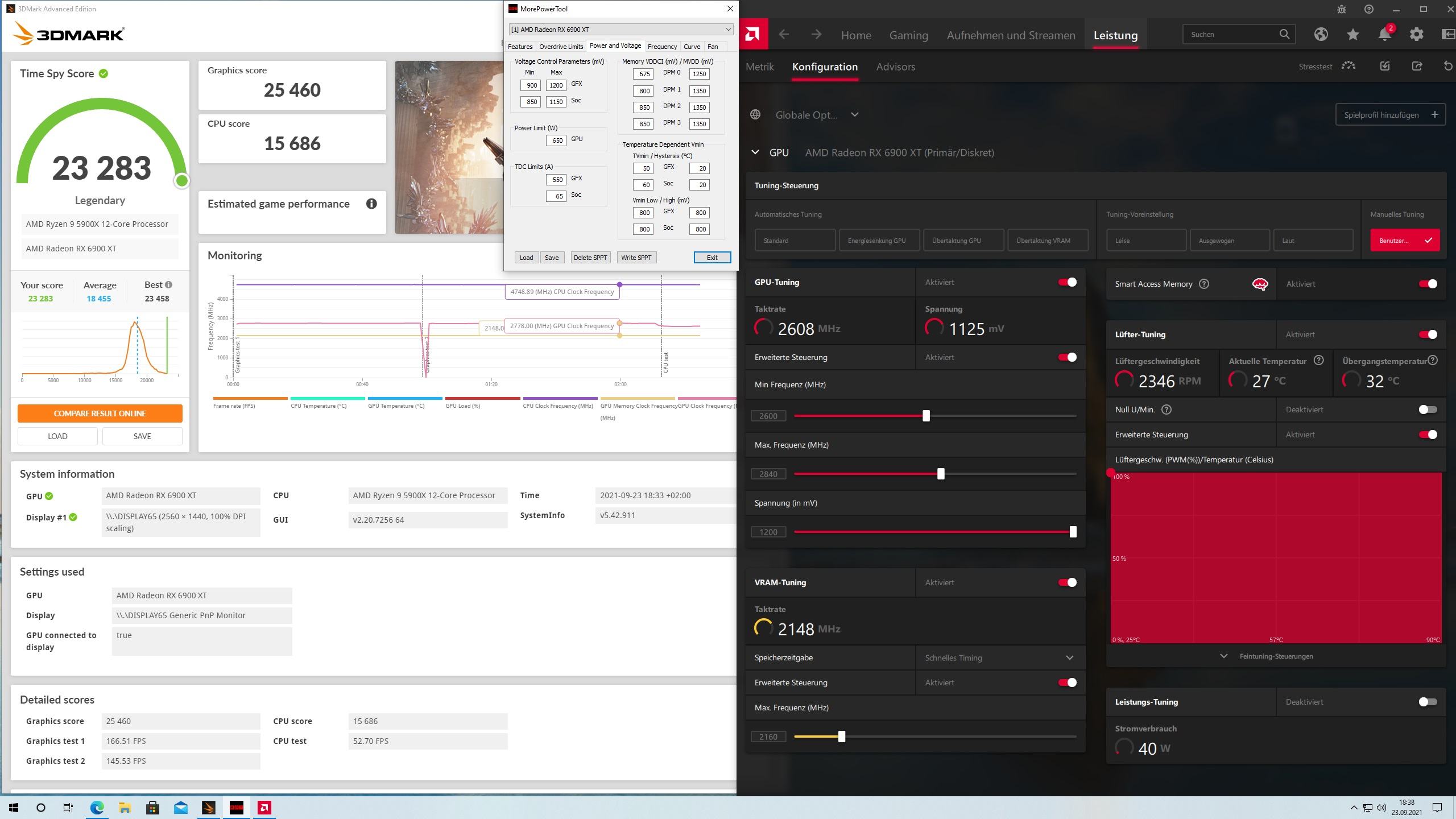1456x819 pixels.
Task: Click the Write SPPT button
Action: (636, 258)
